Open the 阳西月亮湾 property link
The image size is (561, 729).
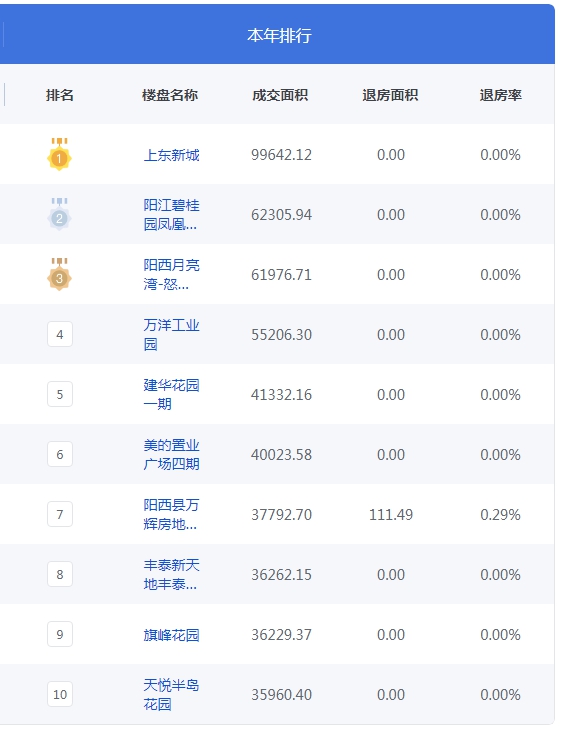(x=172, y=275)
